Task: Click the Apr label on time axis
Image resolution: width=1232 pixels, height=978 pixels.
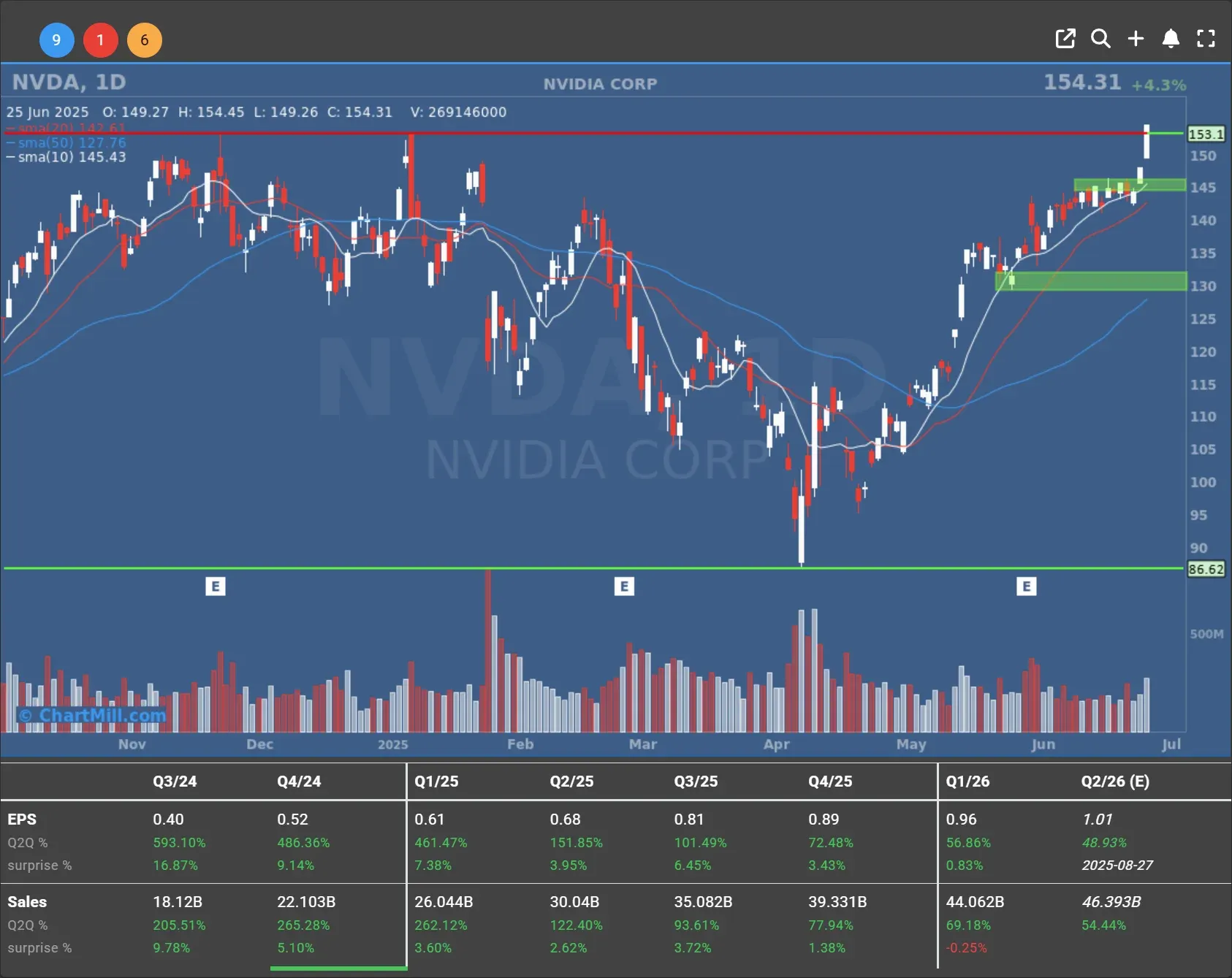Action: pos(776,744)
